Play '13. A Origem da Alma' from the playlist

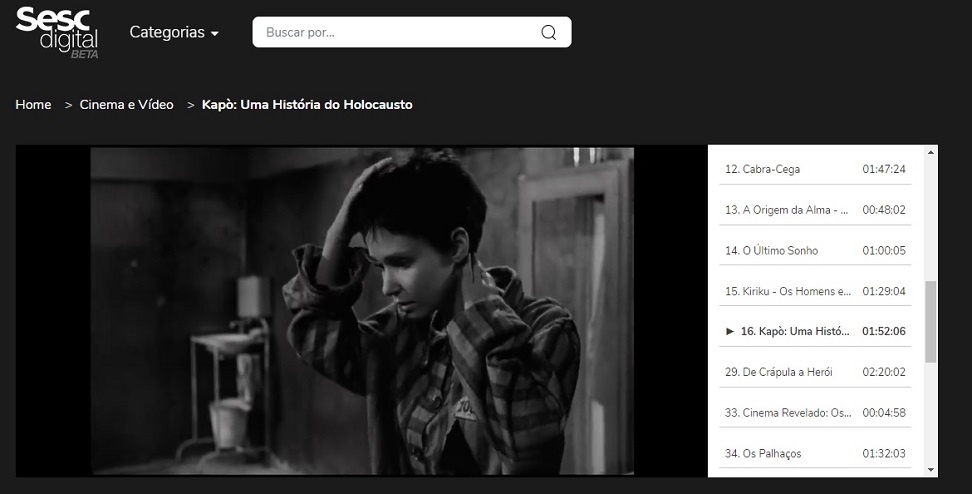click(x=785, y=210)
